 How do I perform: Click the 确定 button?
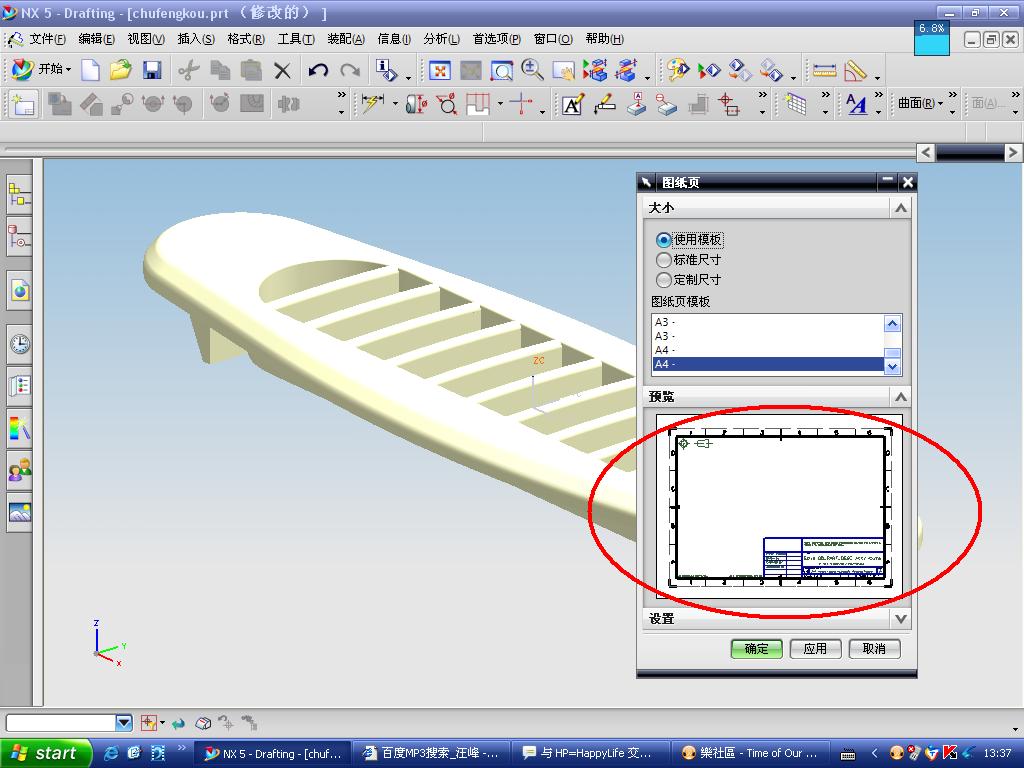click(x=756, y=648)
